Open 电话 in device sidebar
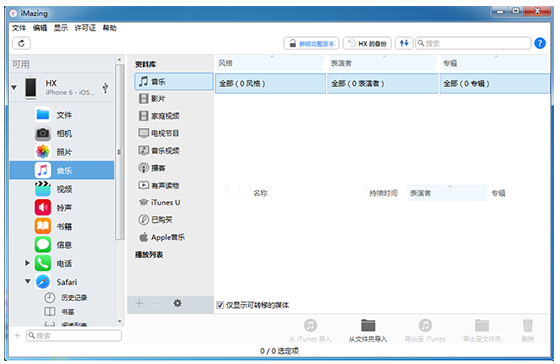This screenshot has height=364, width=560. tap(62, 263)
